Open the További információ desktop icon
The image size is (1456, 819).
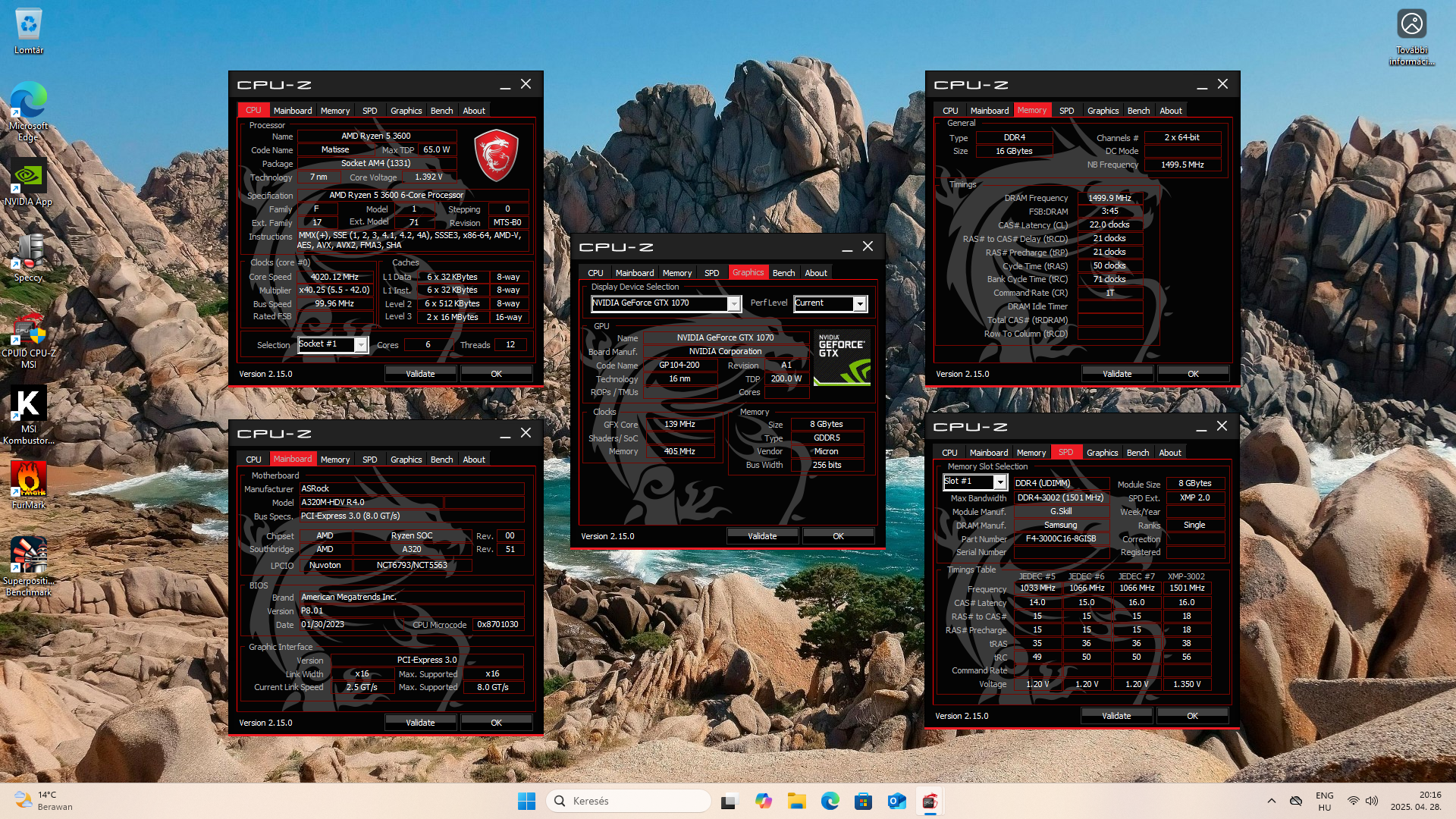click(1411, 37)
